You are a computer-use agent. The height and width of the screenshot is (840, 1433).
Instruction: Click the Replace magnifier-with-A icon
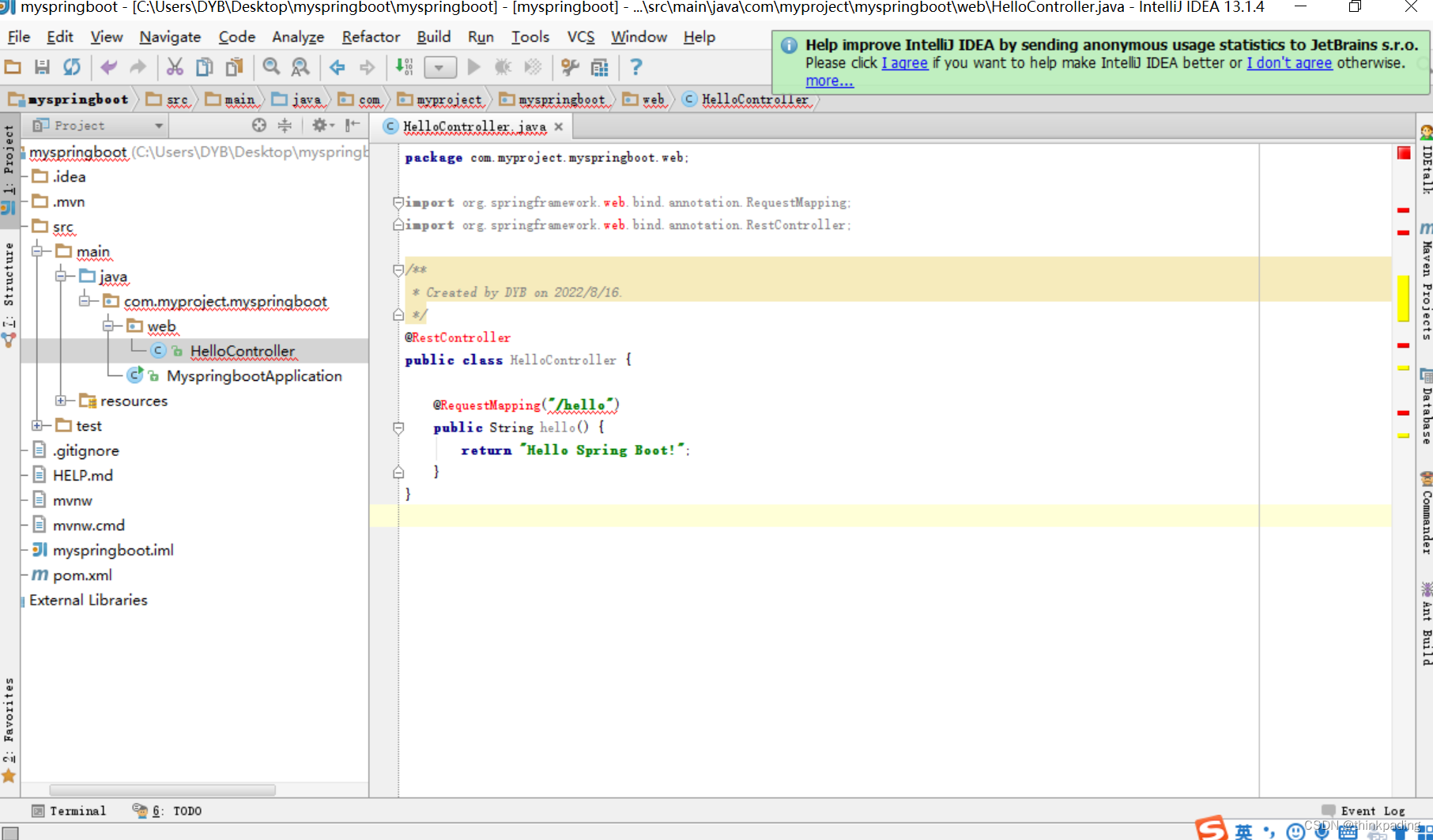click(300, 67)
